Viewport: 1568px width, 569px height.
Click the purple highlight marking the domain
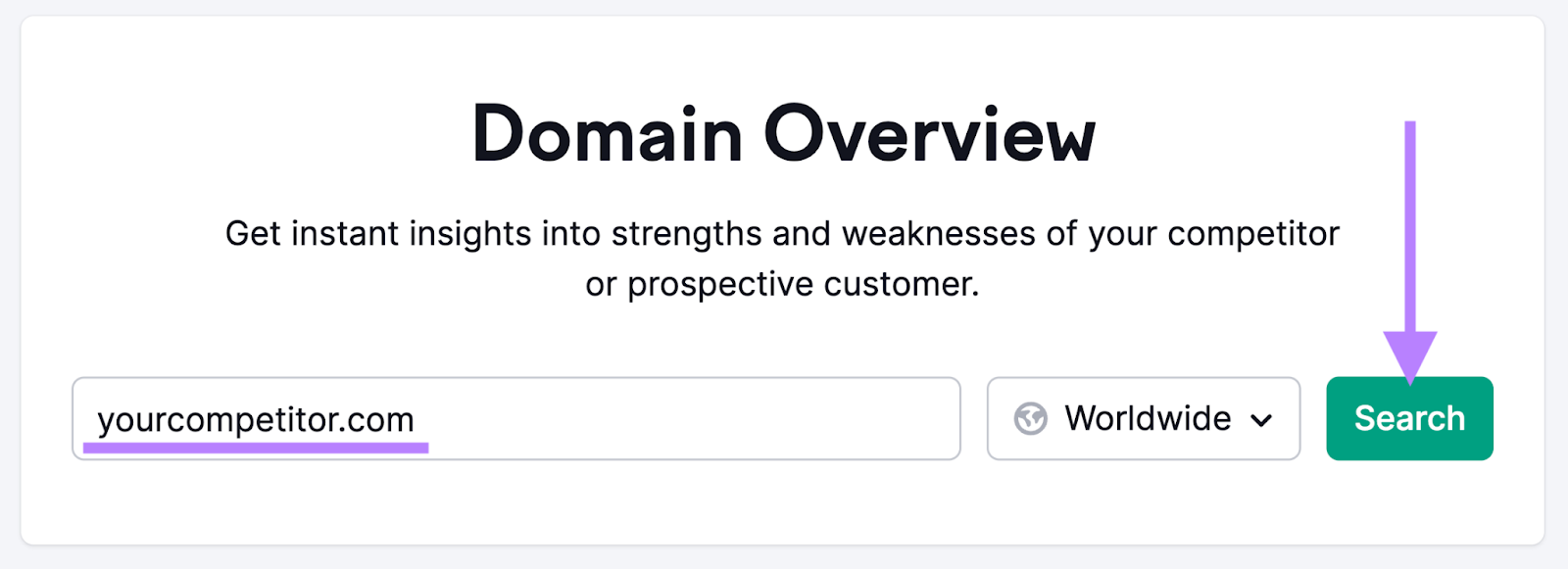pos(258,447)
